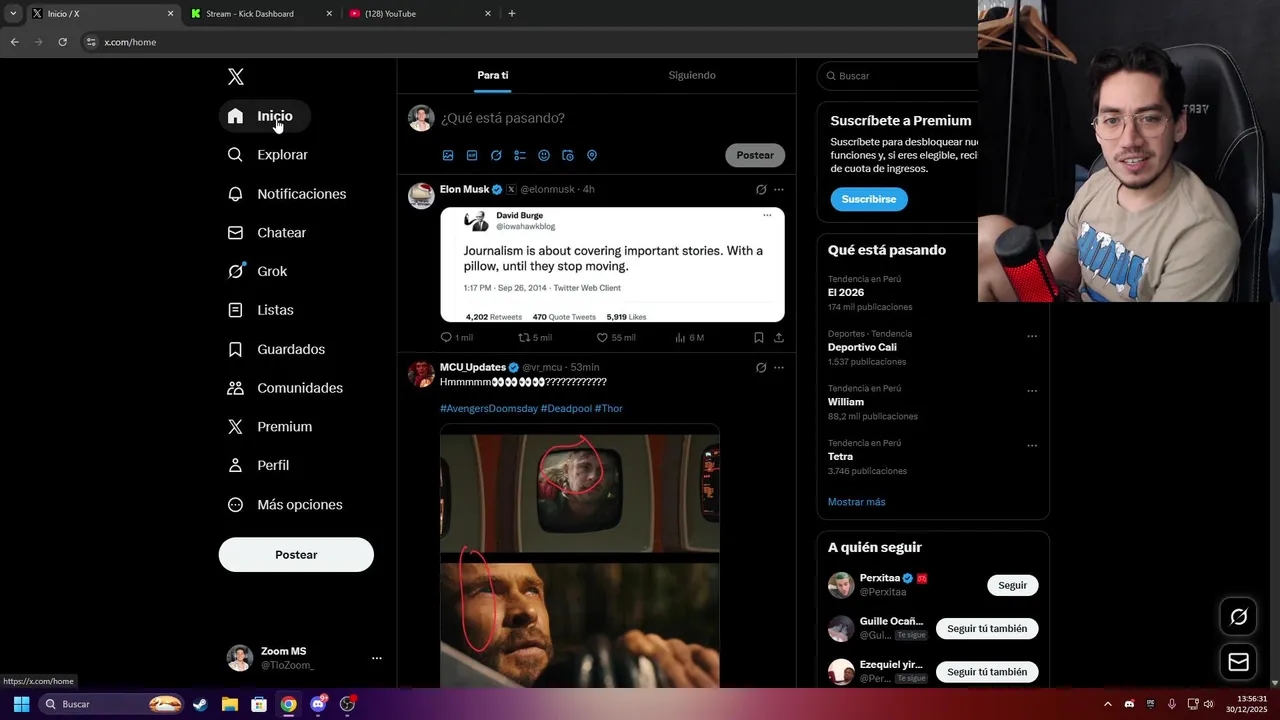
Task: Click Grok icon on MCU_Updates post
Action: [x=761, y=368]
